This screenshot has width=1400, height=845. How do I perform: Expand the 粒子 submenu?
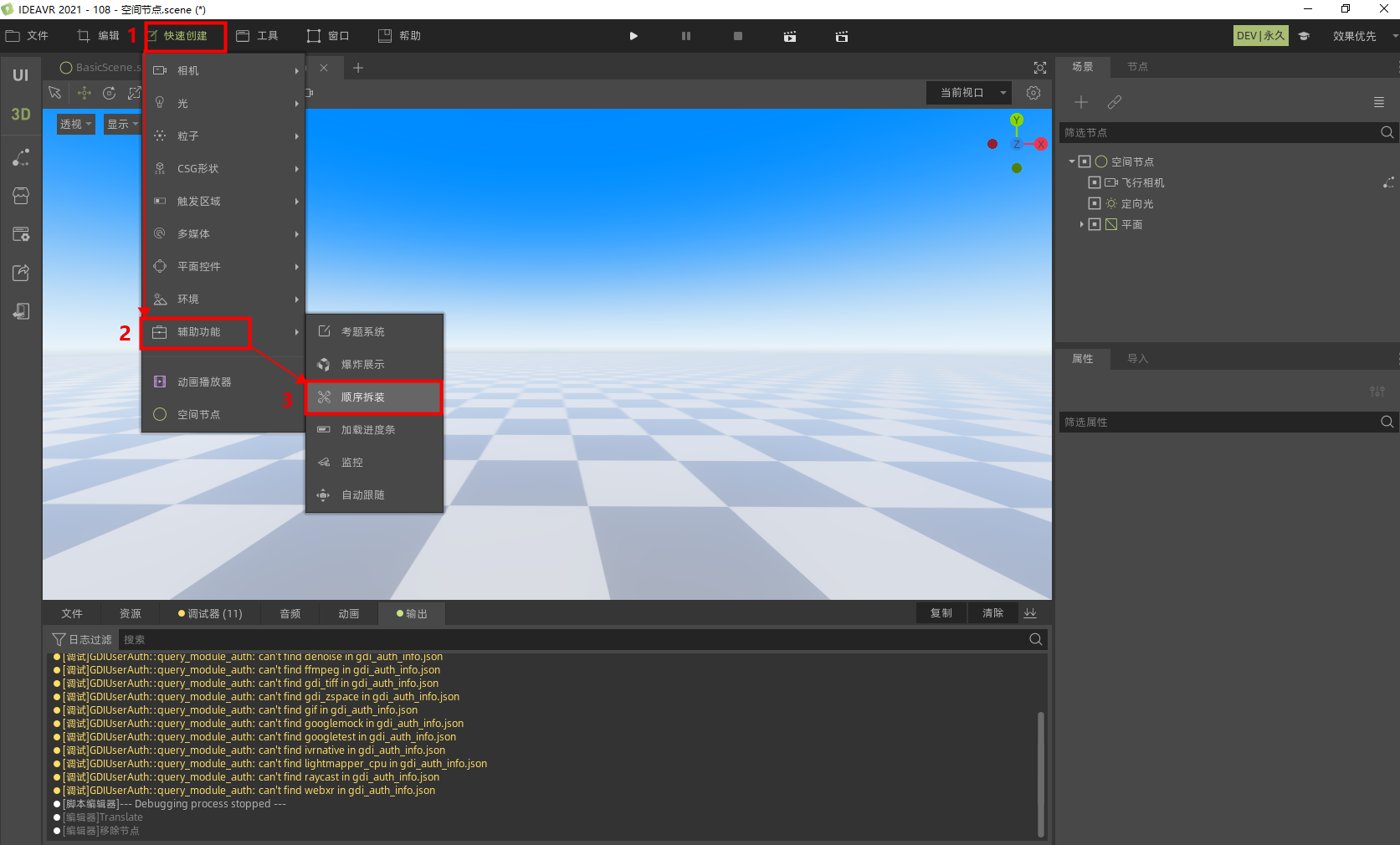tap(224, 136)
